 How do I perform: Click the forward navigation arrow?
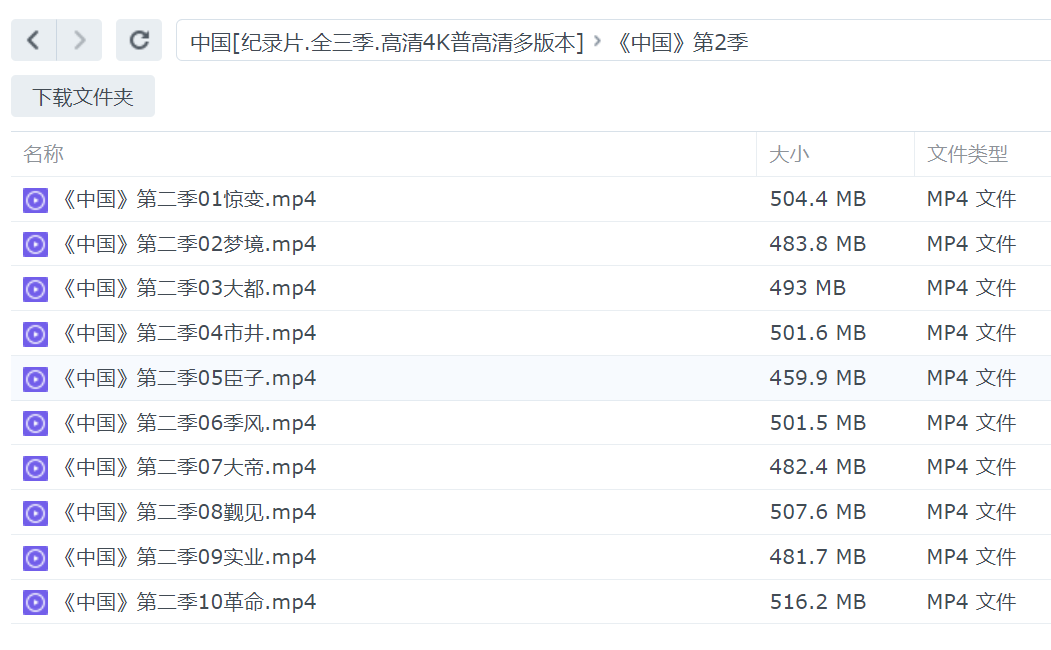tap(80, 40)
